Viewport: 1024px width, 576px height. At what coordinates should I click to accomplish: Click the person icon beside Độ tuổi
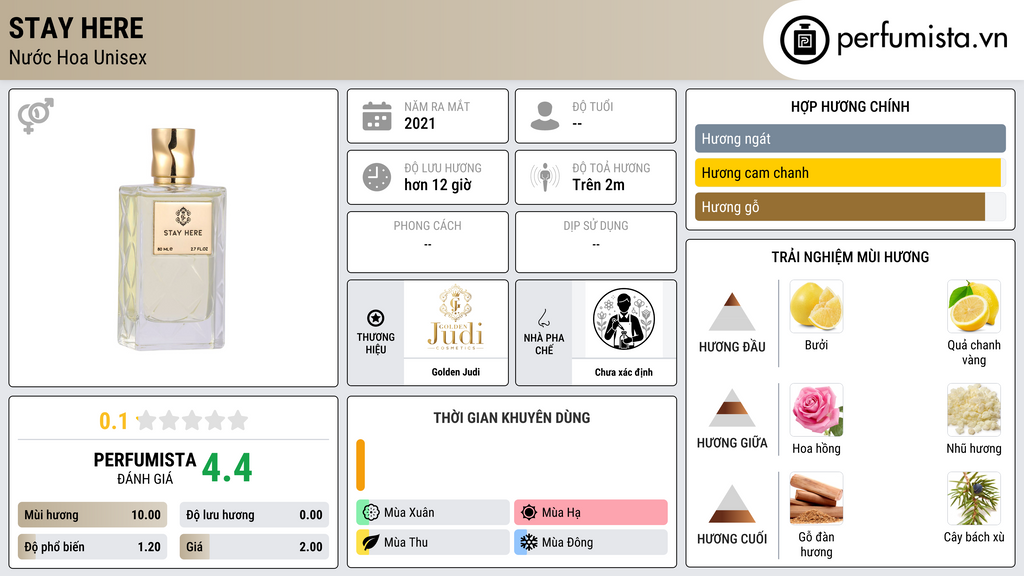click(545, 116)
